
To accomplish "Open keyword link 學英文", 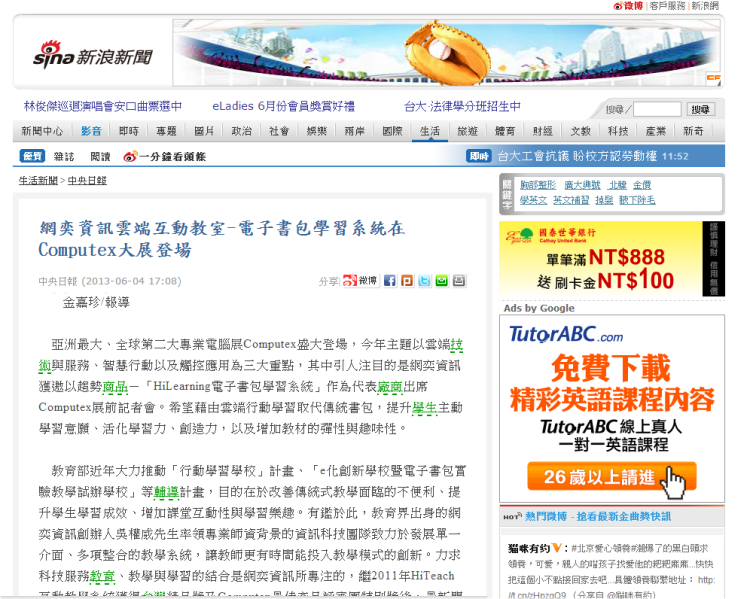I will click(x=533, y=200).
